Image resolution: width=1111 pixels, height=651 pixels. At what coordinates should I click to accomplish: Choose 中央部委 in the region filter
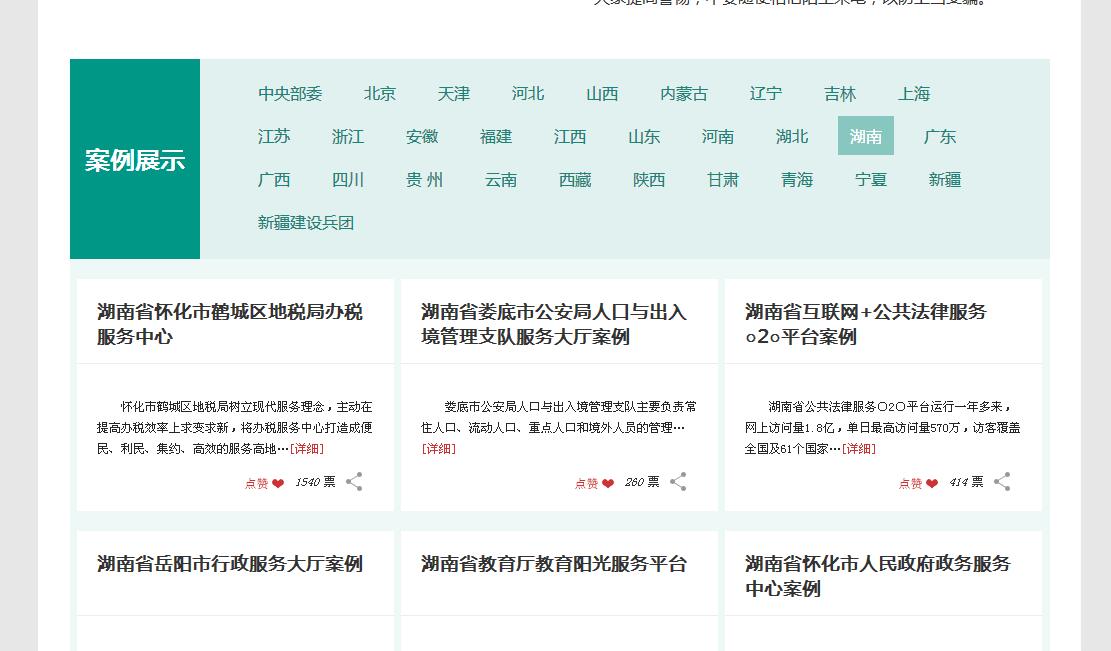point(290,94)
